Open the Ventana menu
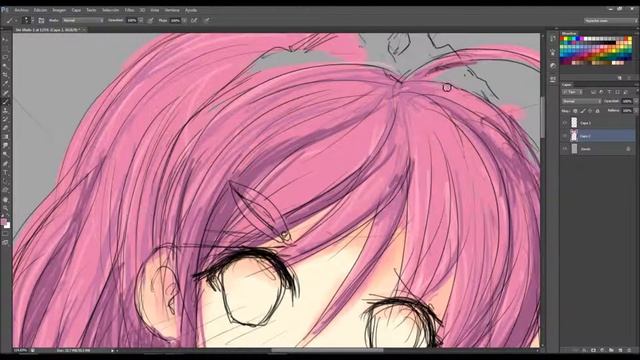The image size is (640, 360). [x=172, y=10]
